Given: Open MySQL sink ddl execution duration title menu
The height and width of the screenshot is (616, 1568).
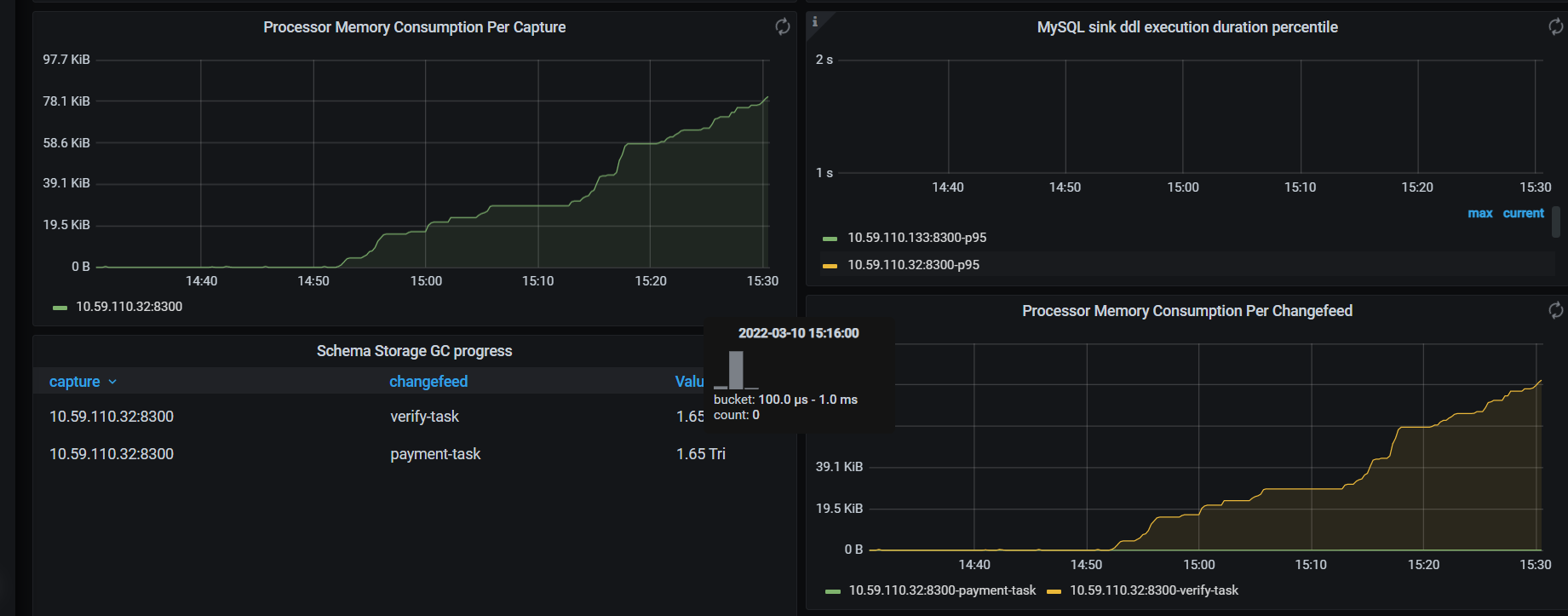Looking at the screenshot, I should pyautogui.click(x=1186, y=27).
